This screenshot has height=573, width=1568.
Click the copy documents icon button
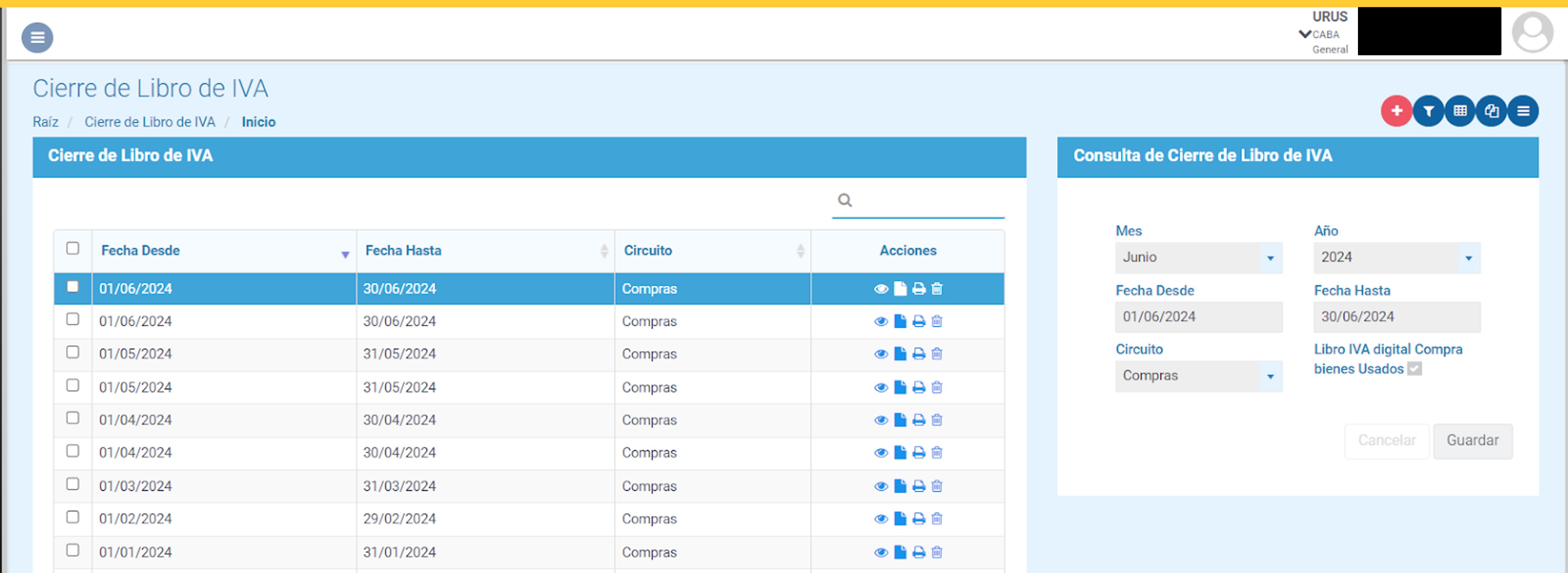pos(1491,111)
